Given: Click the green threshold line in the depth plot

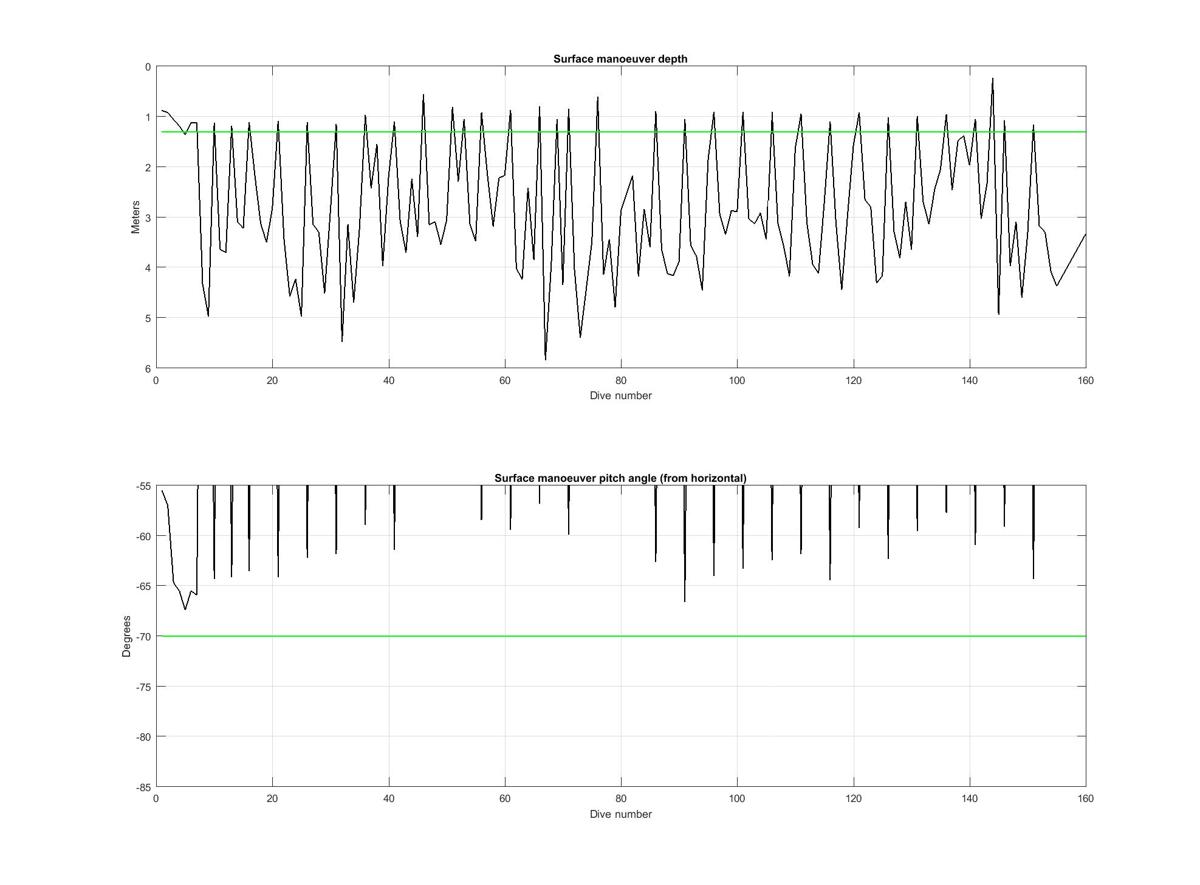Looking at the screenshot, I should coord(623,132).
